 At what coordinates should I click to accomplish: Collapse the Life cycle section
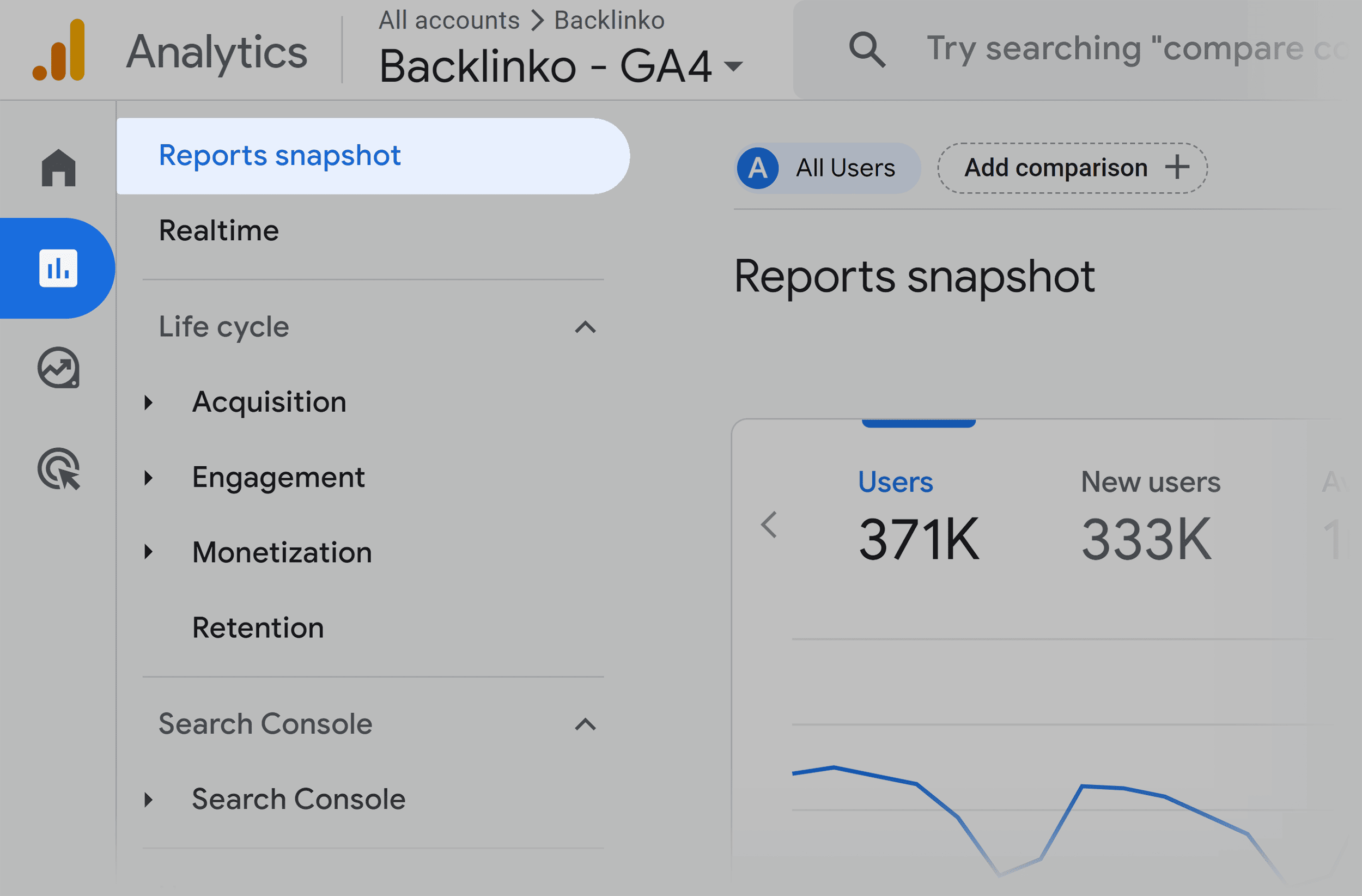tap(585, 327)
